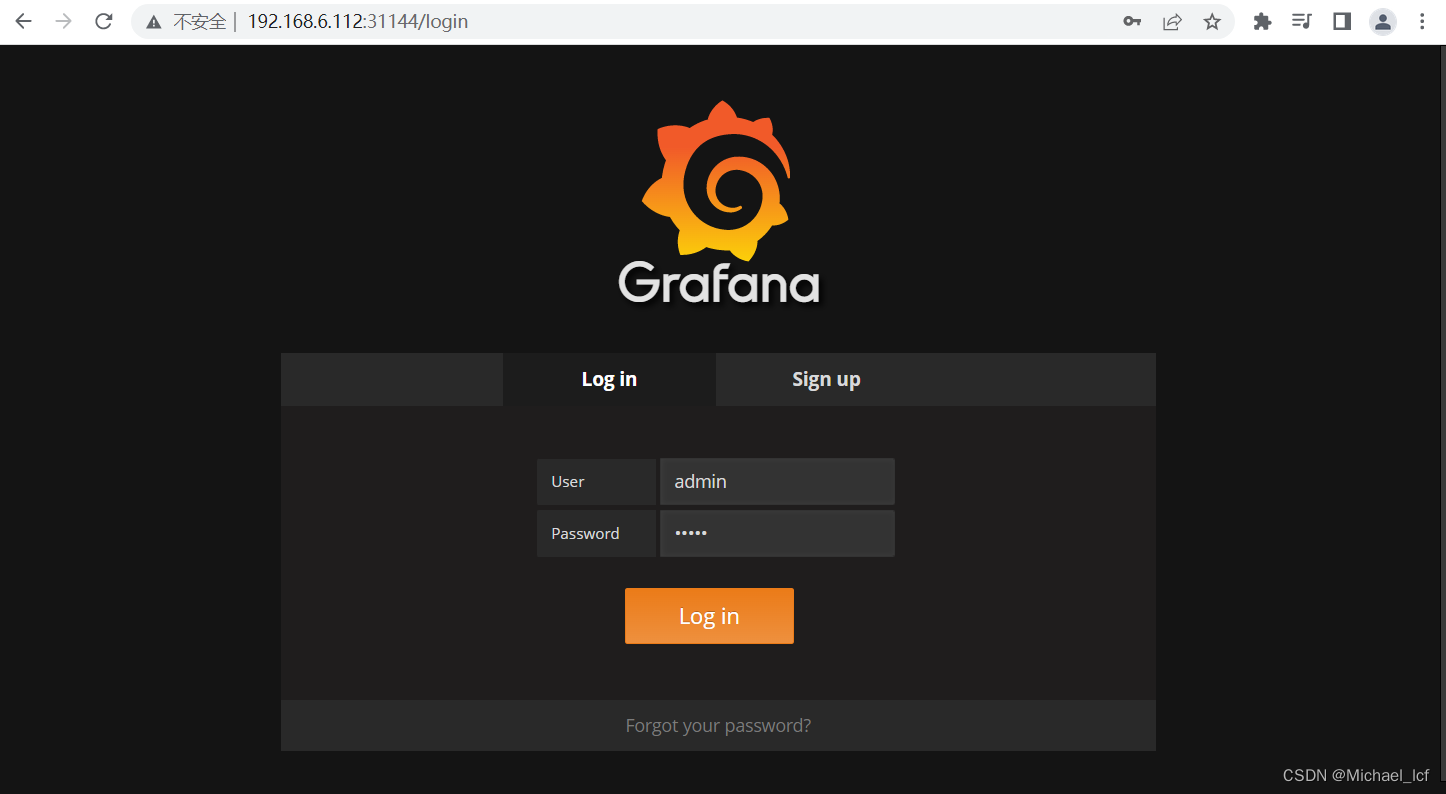The width and height of the screenshot is (1446, 794).
Task: Open saved passwords key icon
Action: coord(1132,21)
